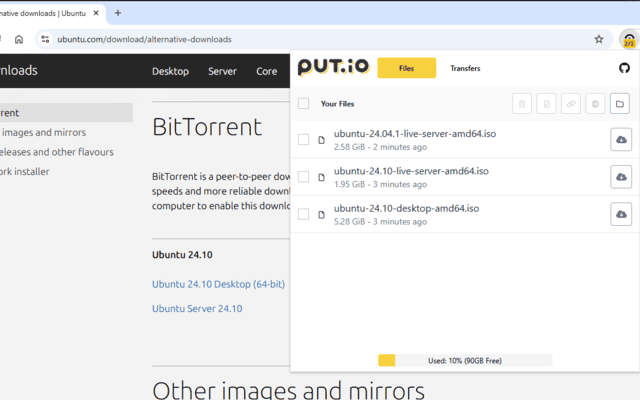Open the Ubuntu 24.10 Desktop (64-bit) torrent link
The height and width of the screenshot is (400, 640).
coord(218,284)
